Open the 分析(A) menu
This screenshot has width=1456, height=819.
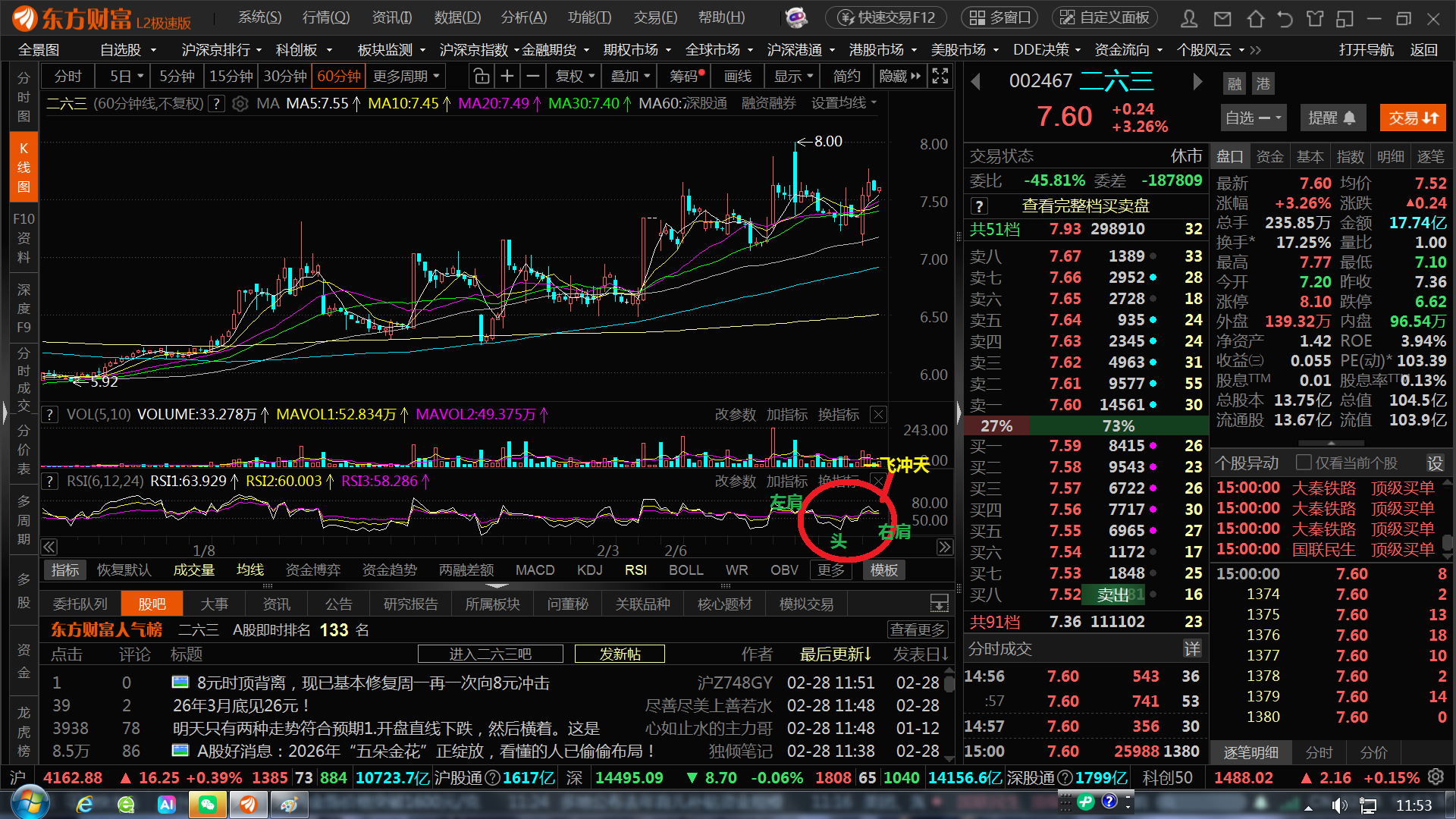pos(523,17)
